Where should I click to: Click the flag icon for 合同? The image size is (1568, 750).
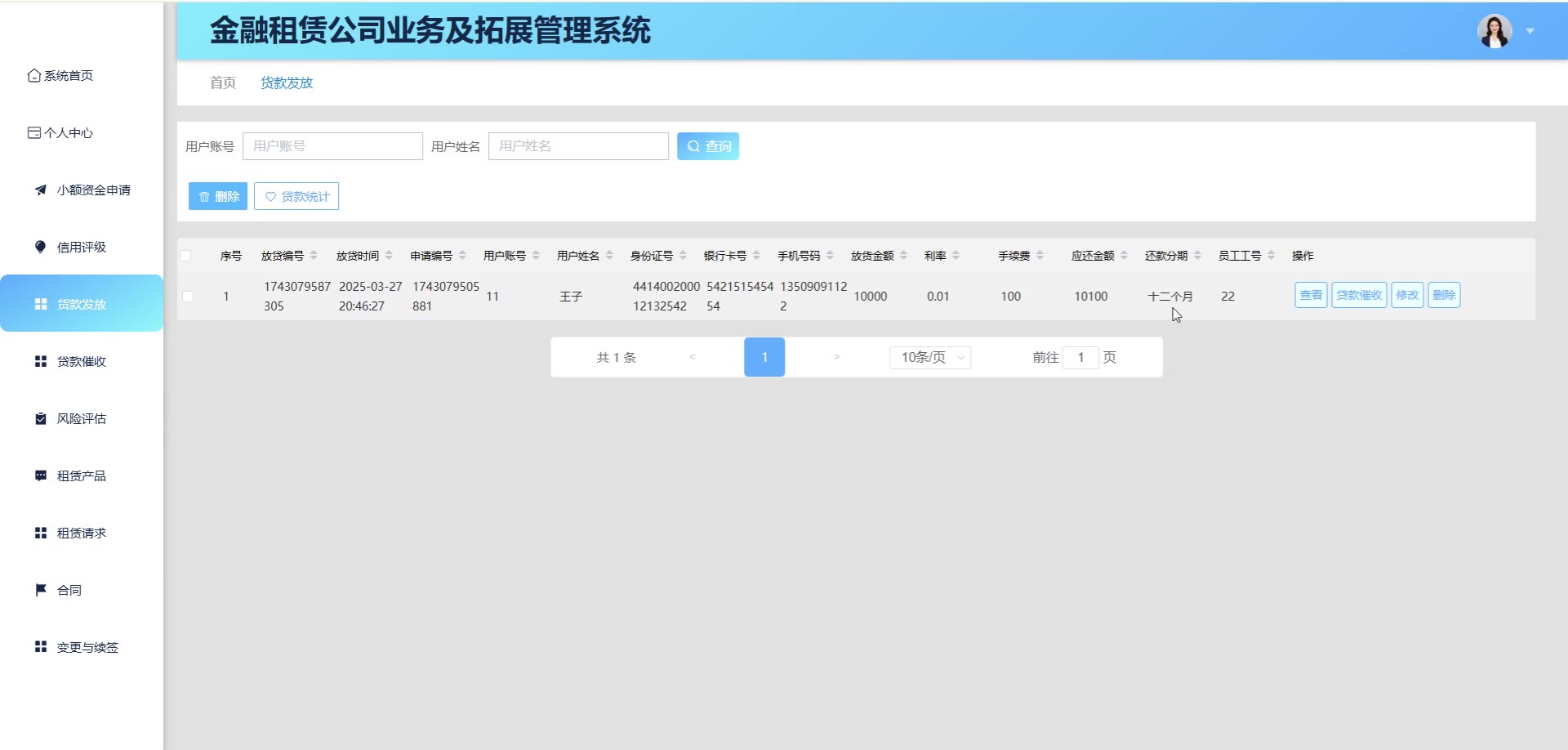[x=41, y=590]
